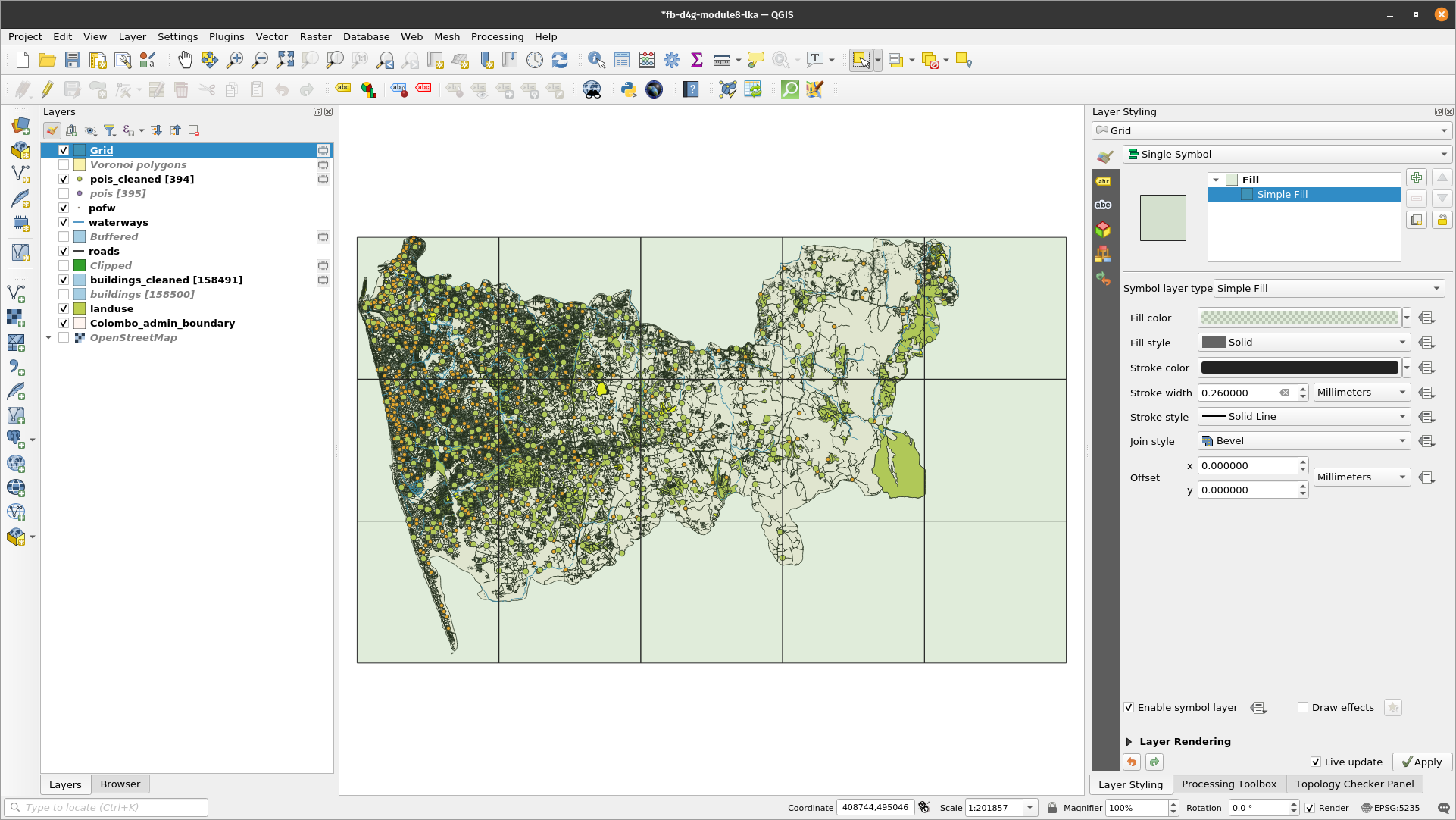Remove selected layer from Layers panel
Image resolution: width=1456 pixels, height=820 pixels.
[194, 130]
